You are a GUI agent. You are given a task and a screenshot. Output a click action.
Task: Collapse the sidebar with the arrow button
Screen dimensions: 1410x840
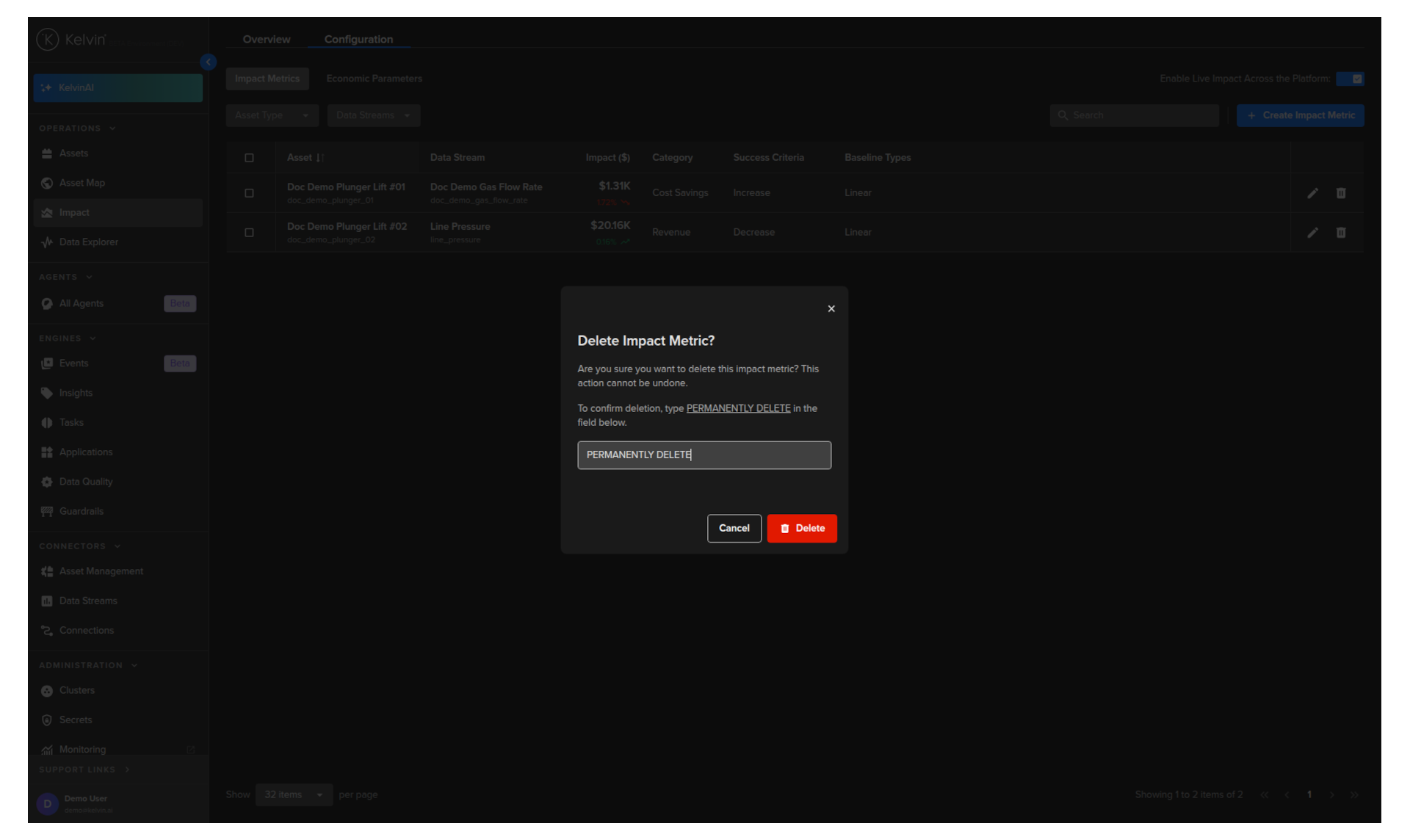click(x=208, y=62)
